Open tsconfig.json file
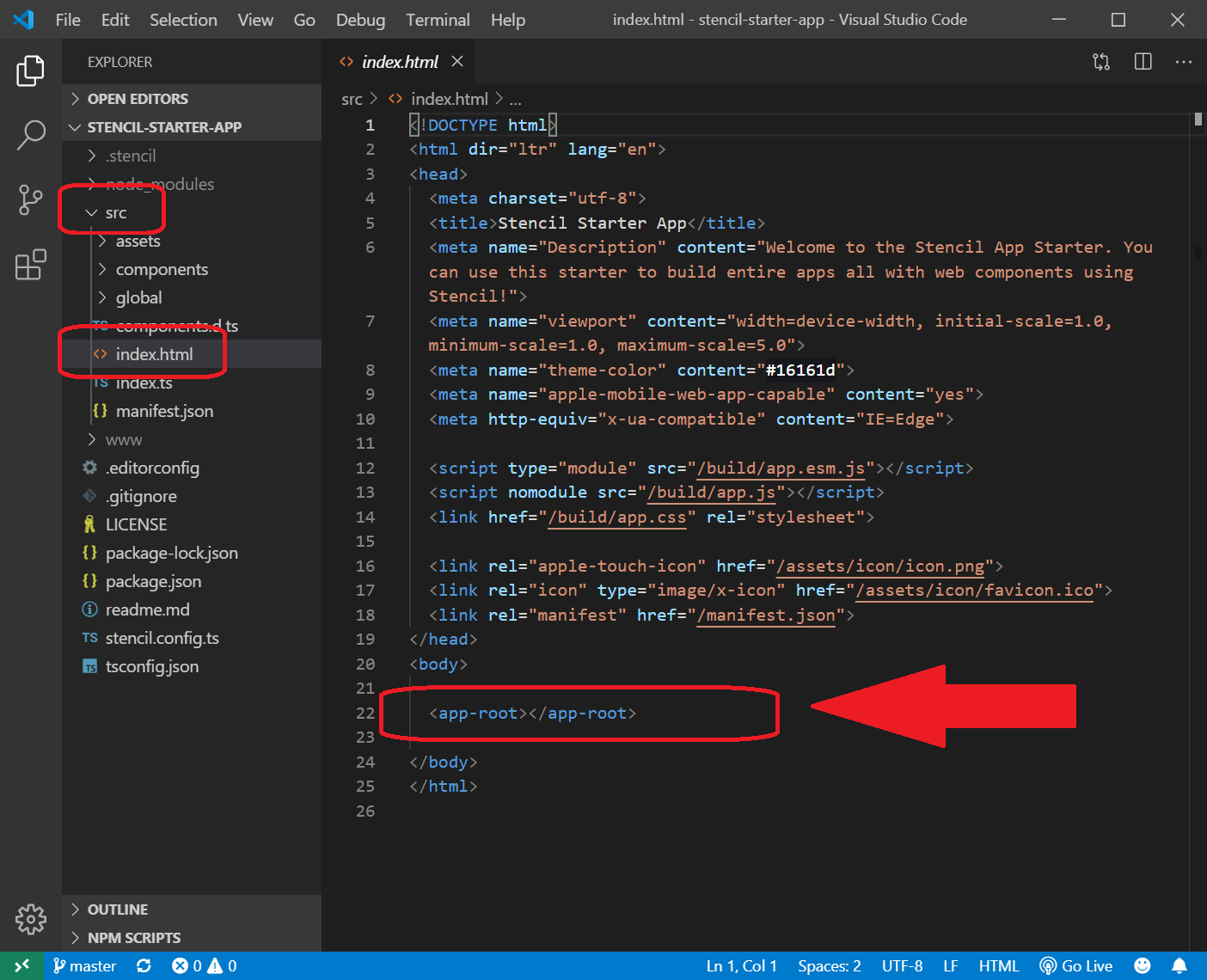 tap(192, 666)
